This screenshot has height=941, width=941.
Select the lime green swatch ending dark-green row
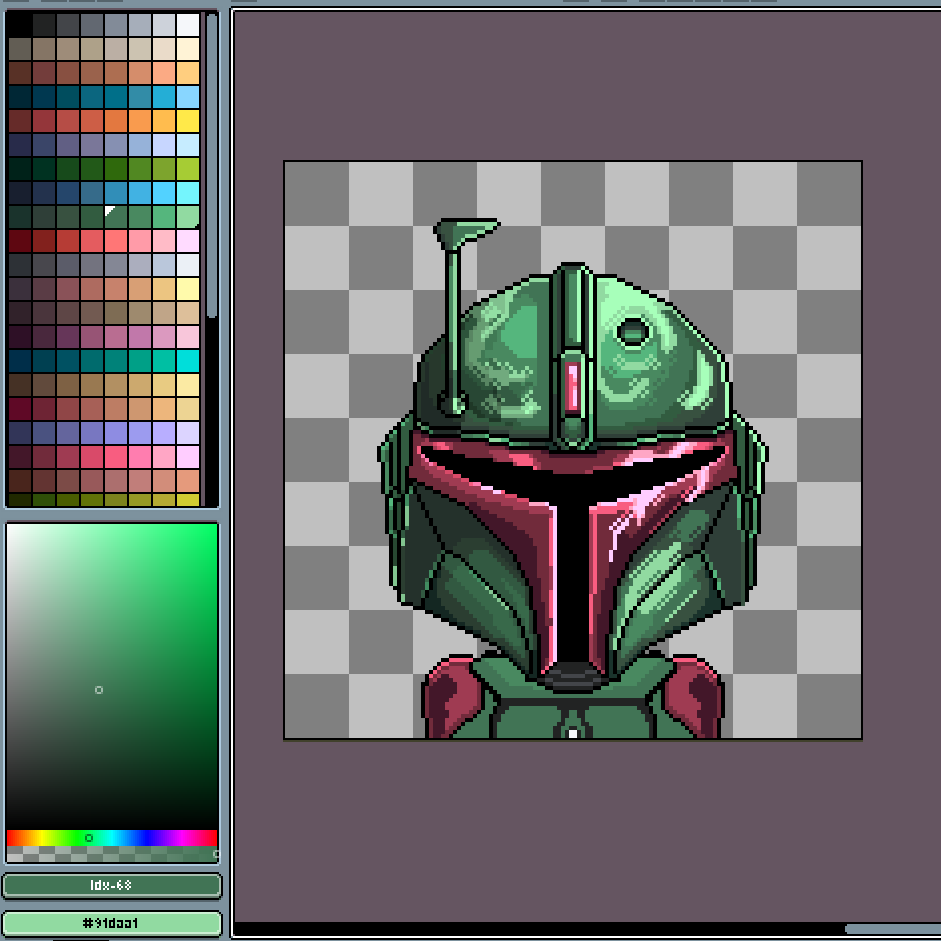click(188, 169)
